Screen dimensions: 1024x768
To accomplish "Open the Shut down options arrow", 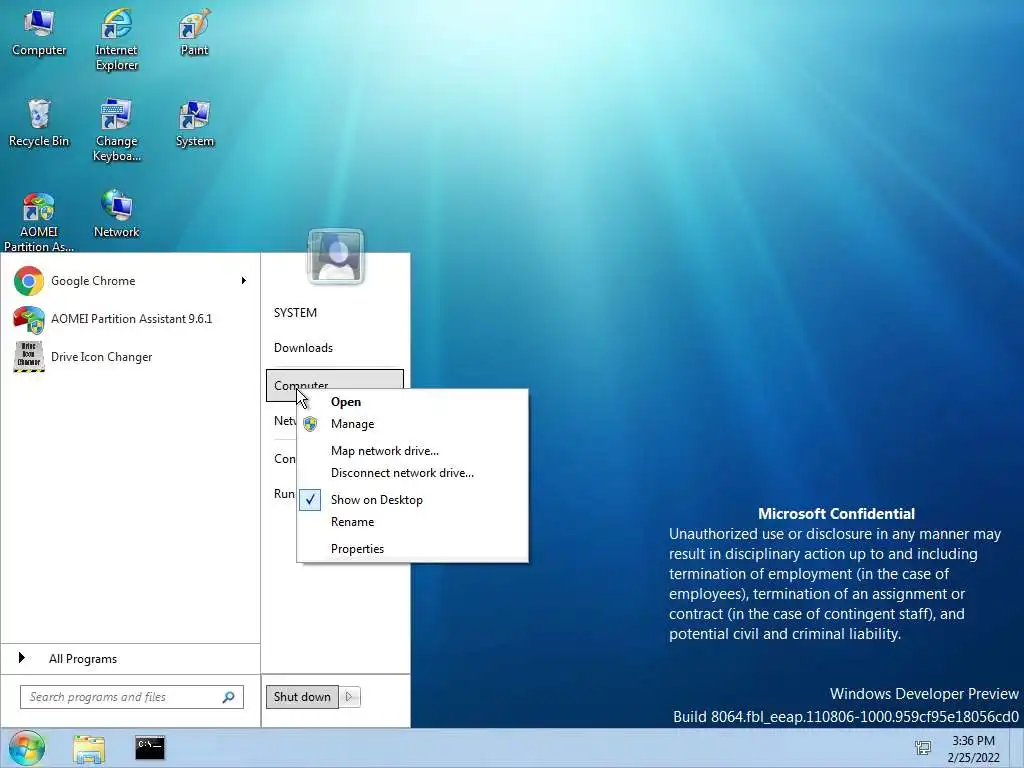I will pos(349,697).
